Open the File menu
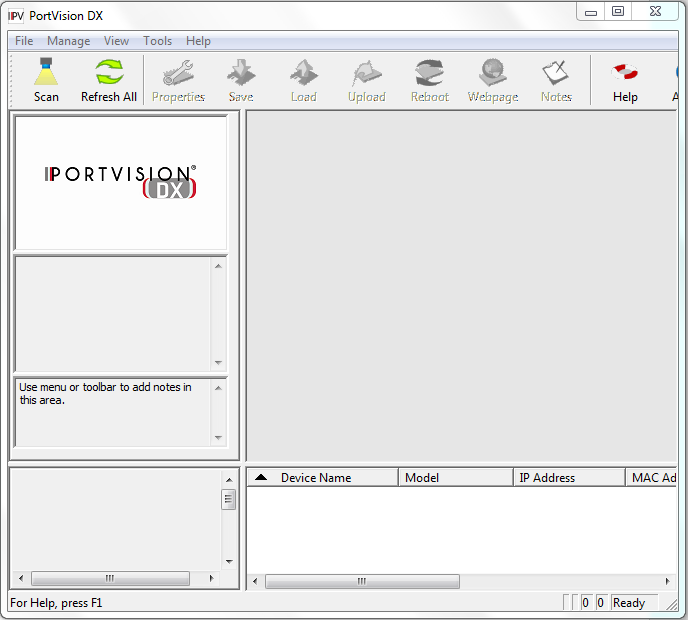Image resolution: width=688 pixels, height=620 pixels. click(x=24, y=41)
